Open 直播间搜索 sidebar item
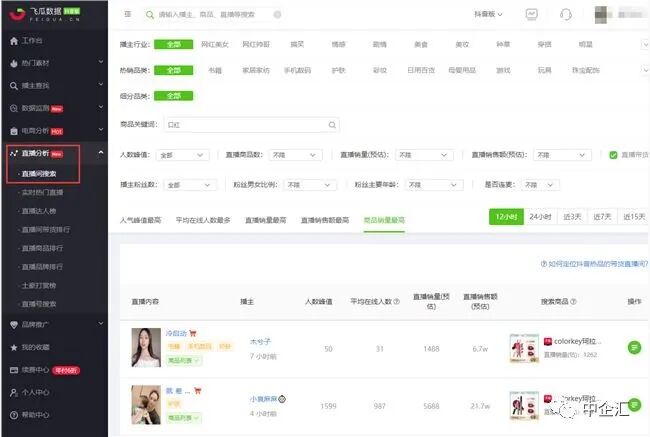Image resolution: width=650 pixels, height=437 pixels. pos(39,174)
